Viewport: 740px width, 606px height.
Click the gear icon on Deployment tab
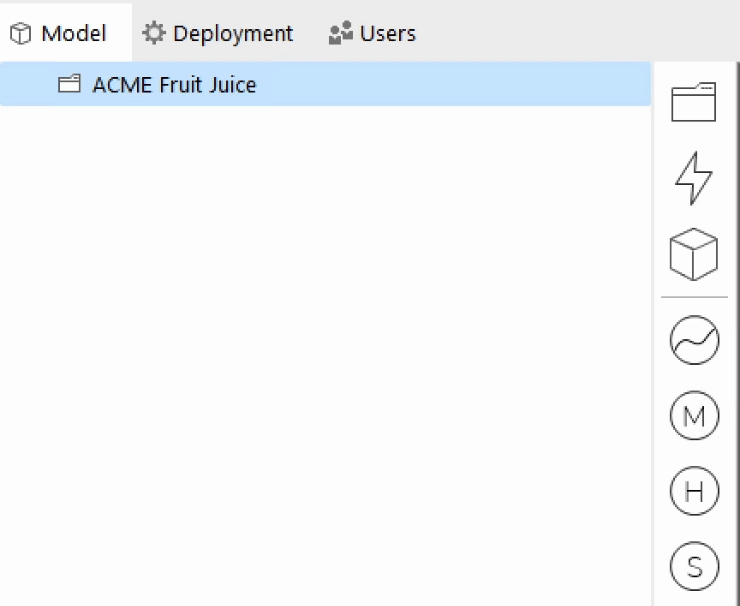pyautogui.click(x=154, y=33)
